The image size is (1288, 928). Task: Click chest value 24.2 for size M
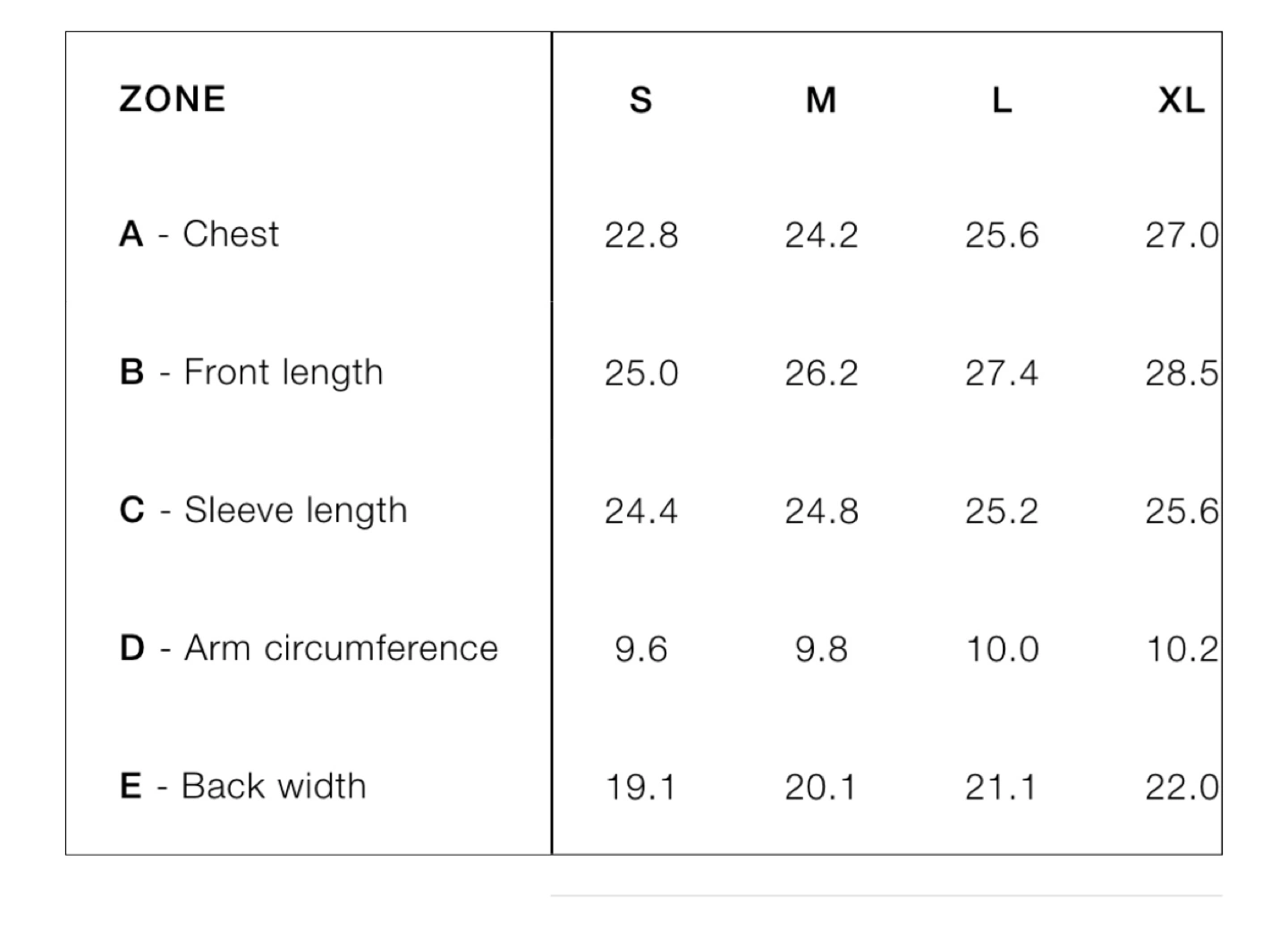(x=821, y=235)
